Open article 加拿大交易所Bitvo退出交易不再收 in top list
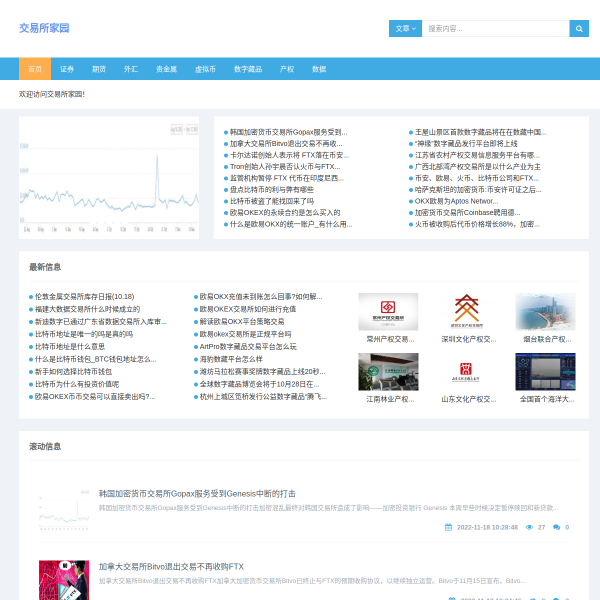Image resolution: width=600 pixels, height=600 pixels. click(x=286, y=144)
